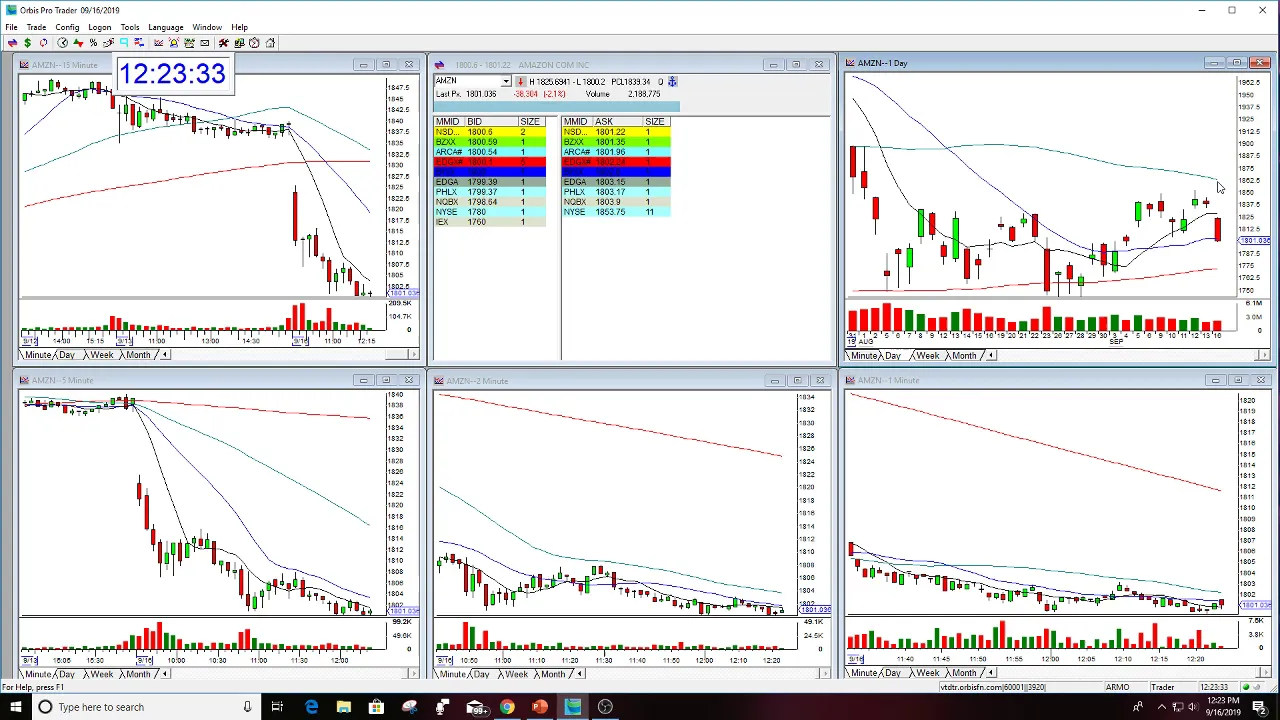Select the ARCA# bid row at 1800.54
This screenshot has width=1280, height=720.
coord(490,152)
